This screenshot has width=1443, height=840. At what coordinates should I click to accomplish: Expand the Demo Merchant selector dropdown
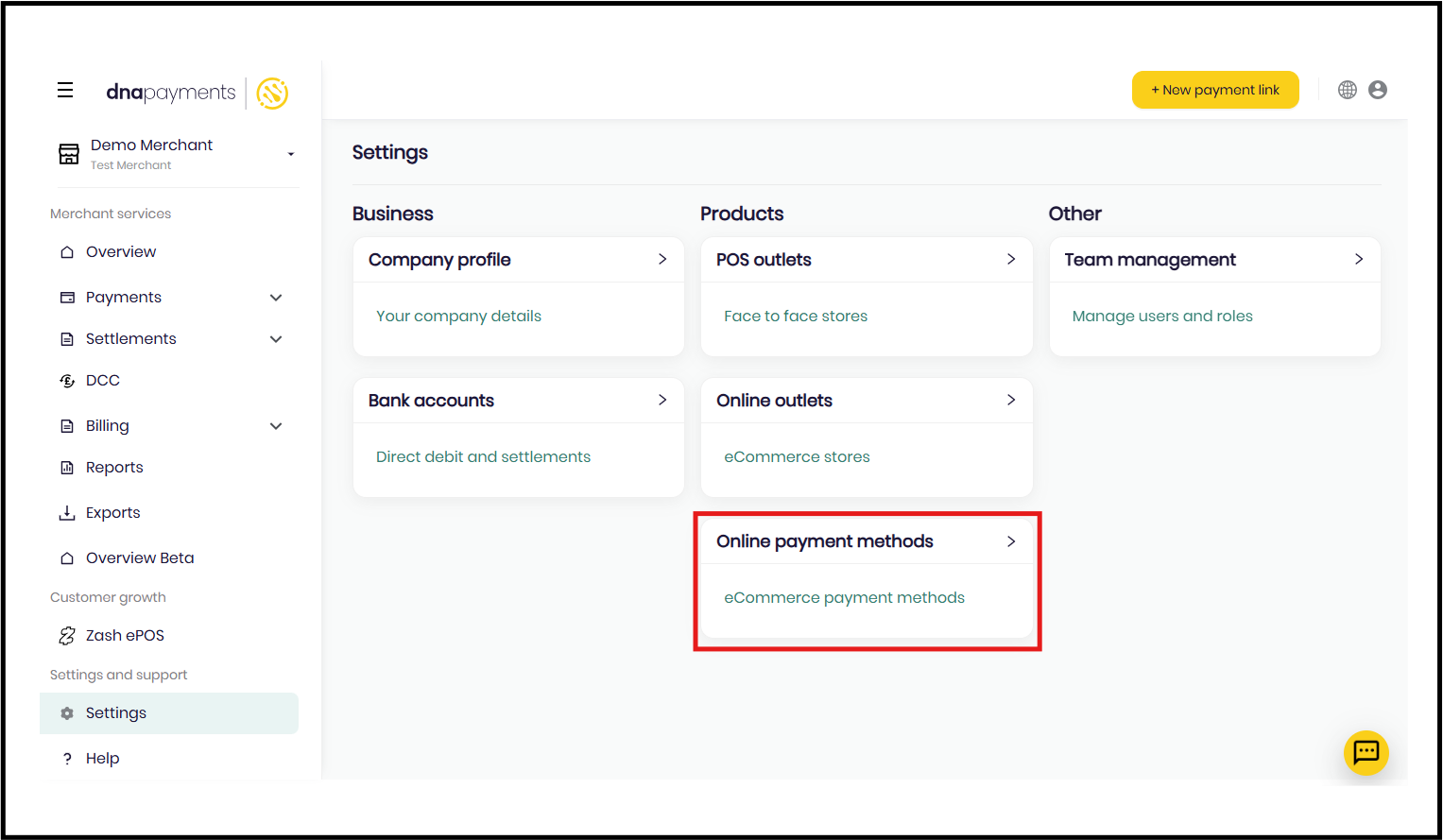(290, 154)
